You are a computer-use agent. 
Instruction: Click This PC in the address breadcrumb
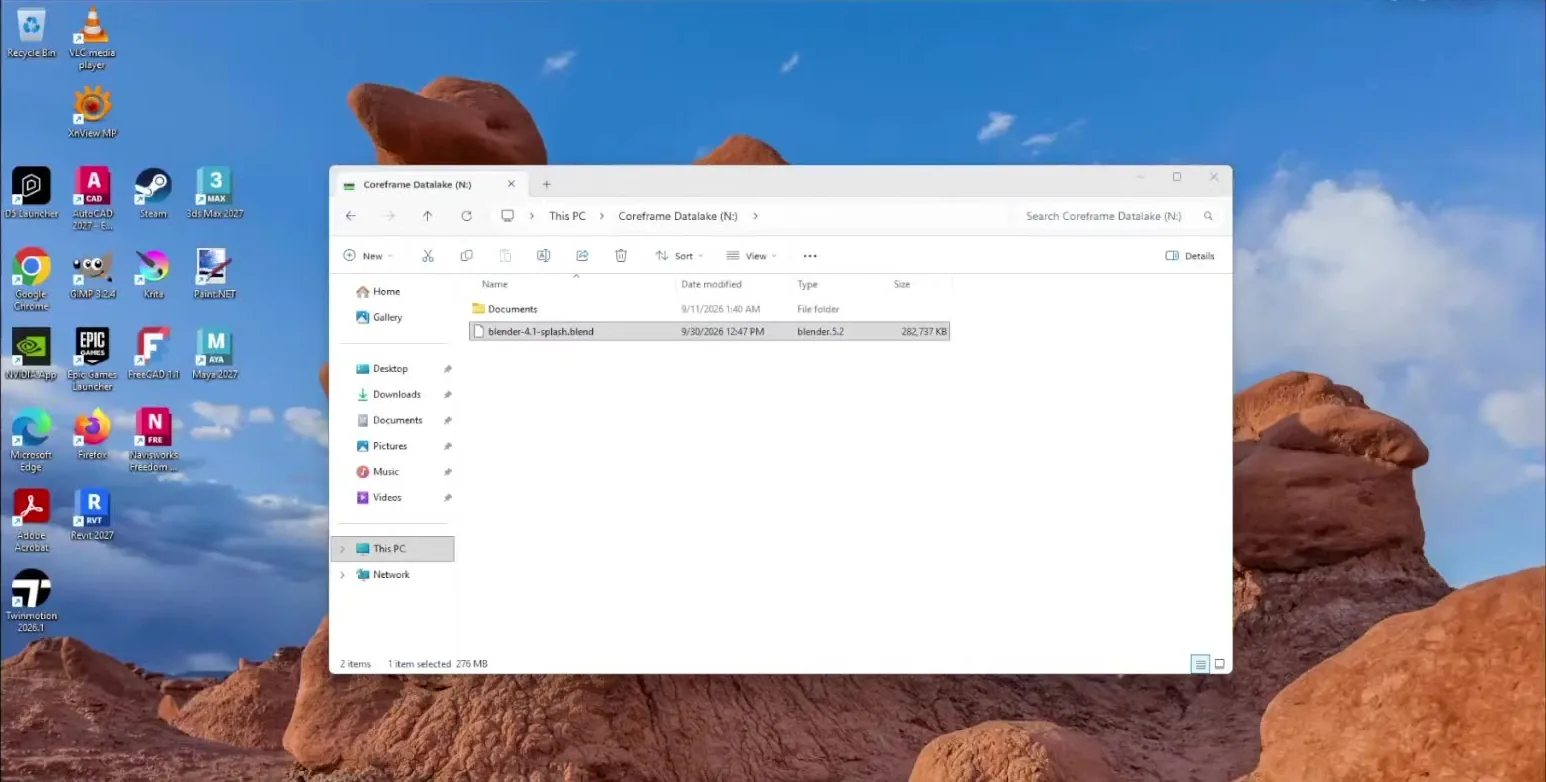567,216
